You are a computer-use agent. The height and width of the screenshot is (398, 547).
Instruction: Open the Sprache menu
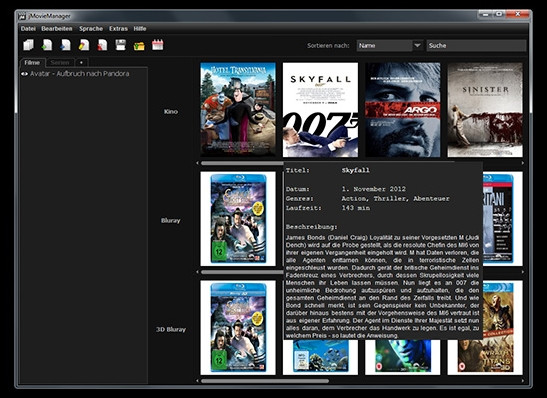coord(91,29)
